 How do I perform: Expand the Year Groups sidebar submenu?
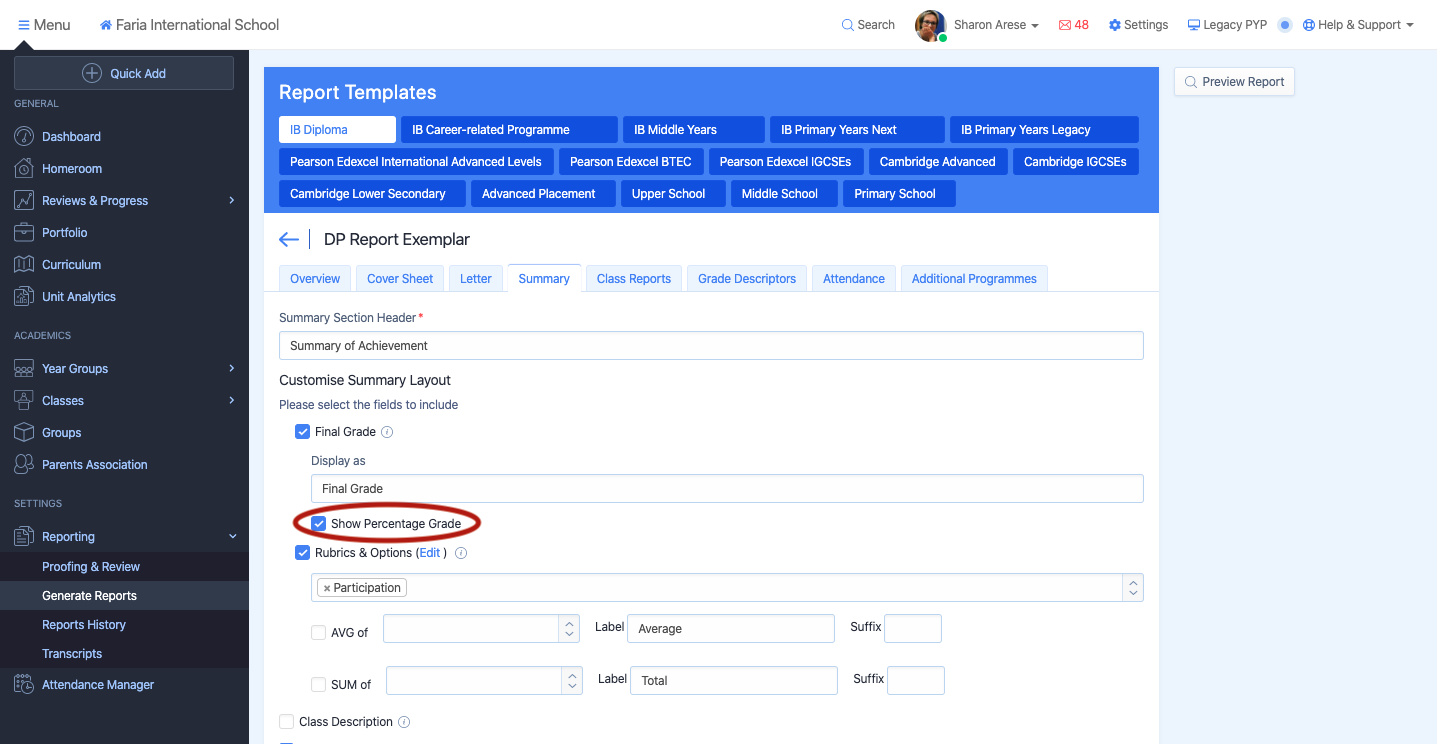coord(231,368)
